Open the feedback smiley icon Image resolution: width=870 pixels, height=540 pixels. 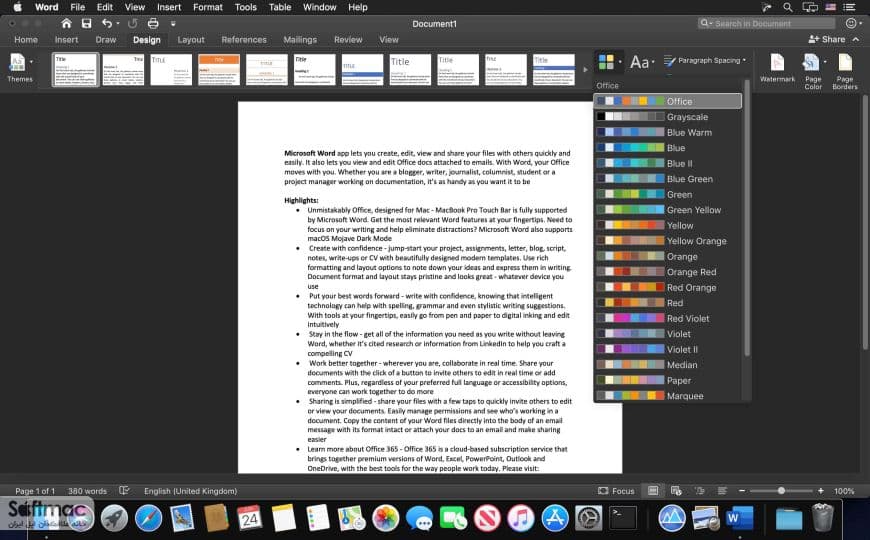pyautogui.click(x=851, y=23)
